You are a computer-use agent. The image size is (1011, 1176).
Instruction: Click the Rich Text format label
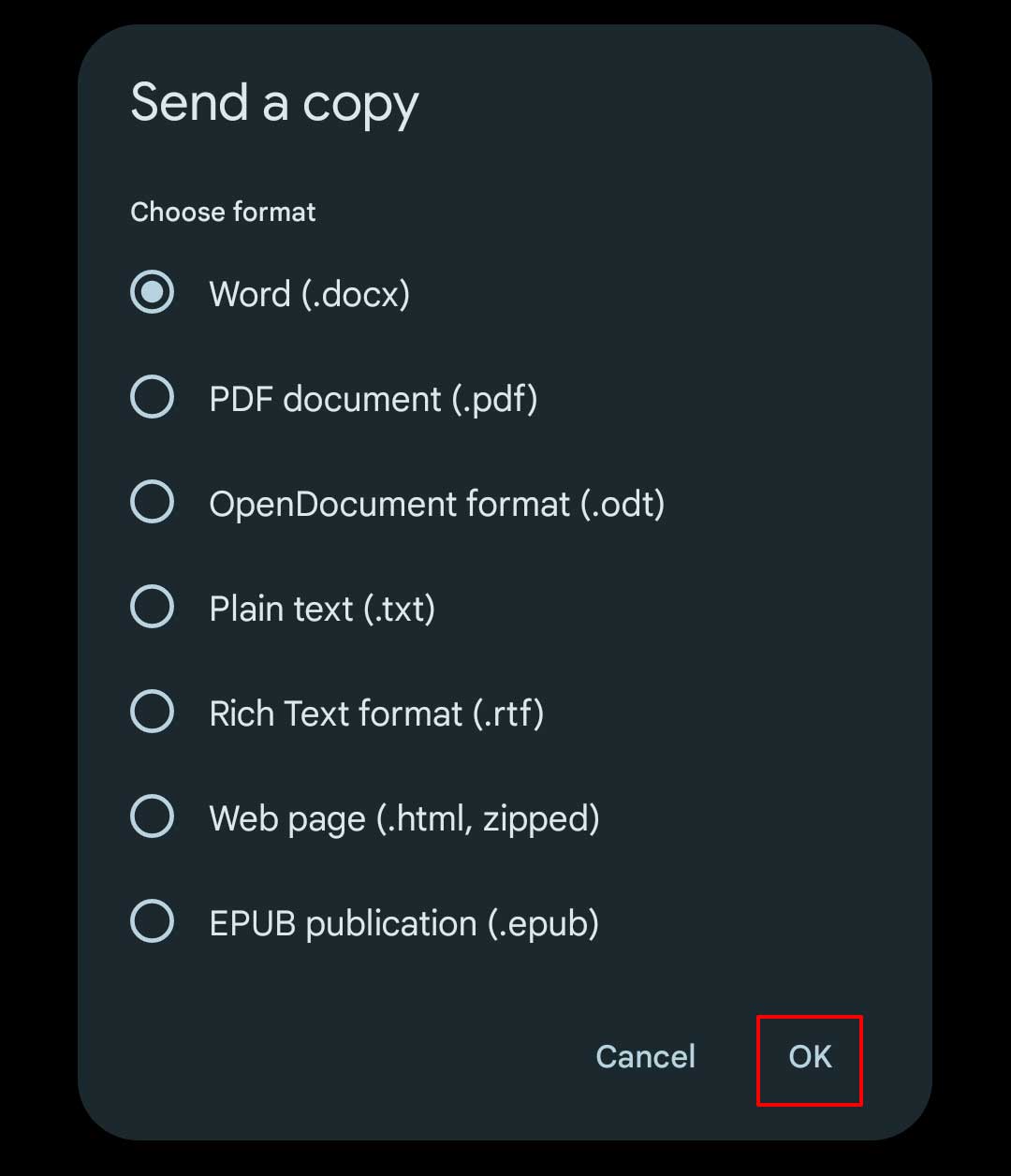coord(377,712)
